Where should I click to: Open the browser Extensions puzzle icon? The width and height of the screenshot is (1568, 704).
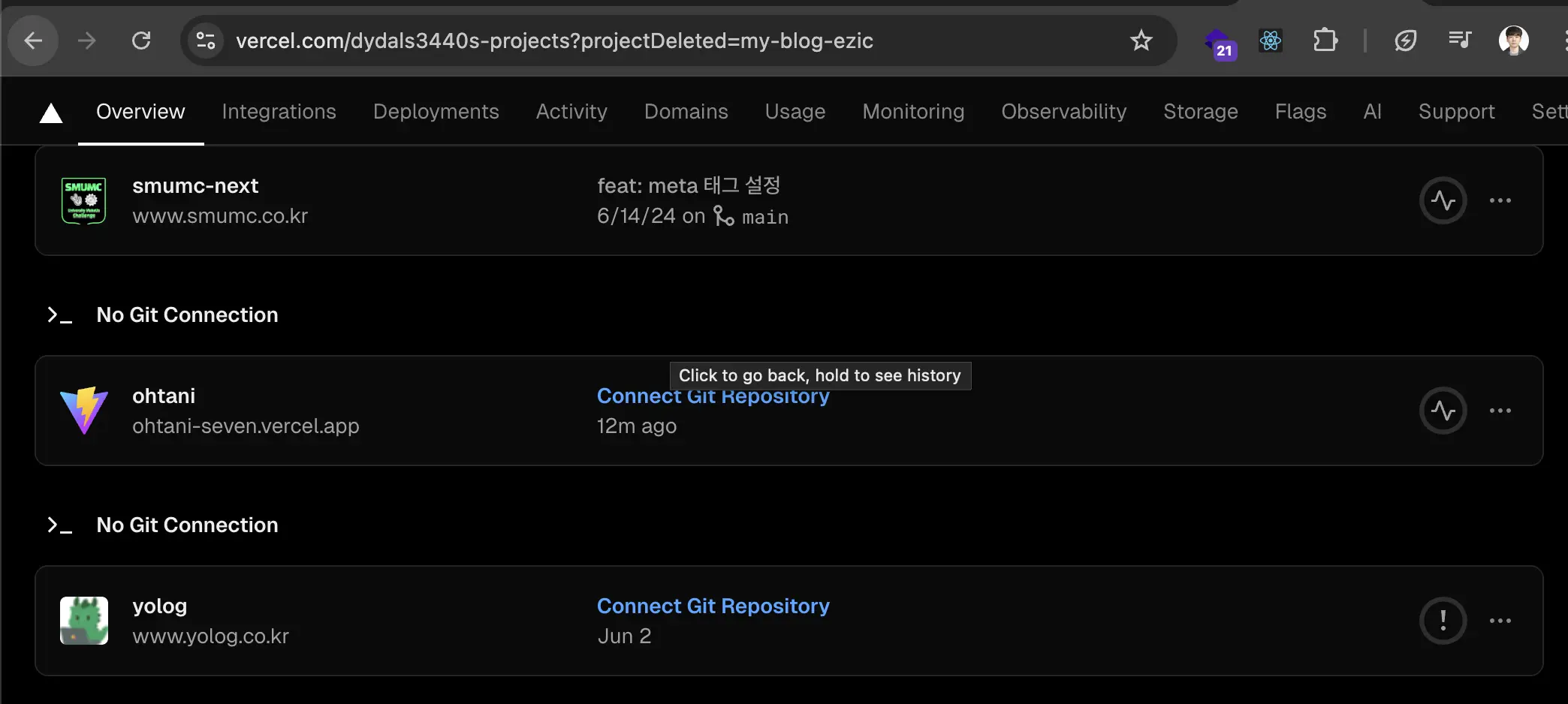tap(1325, 41)
